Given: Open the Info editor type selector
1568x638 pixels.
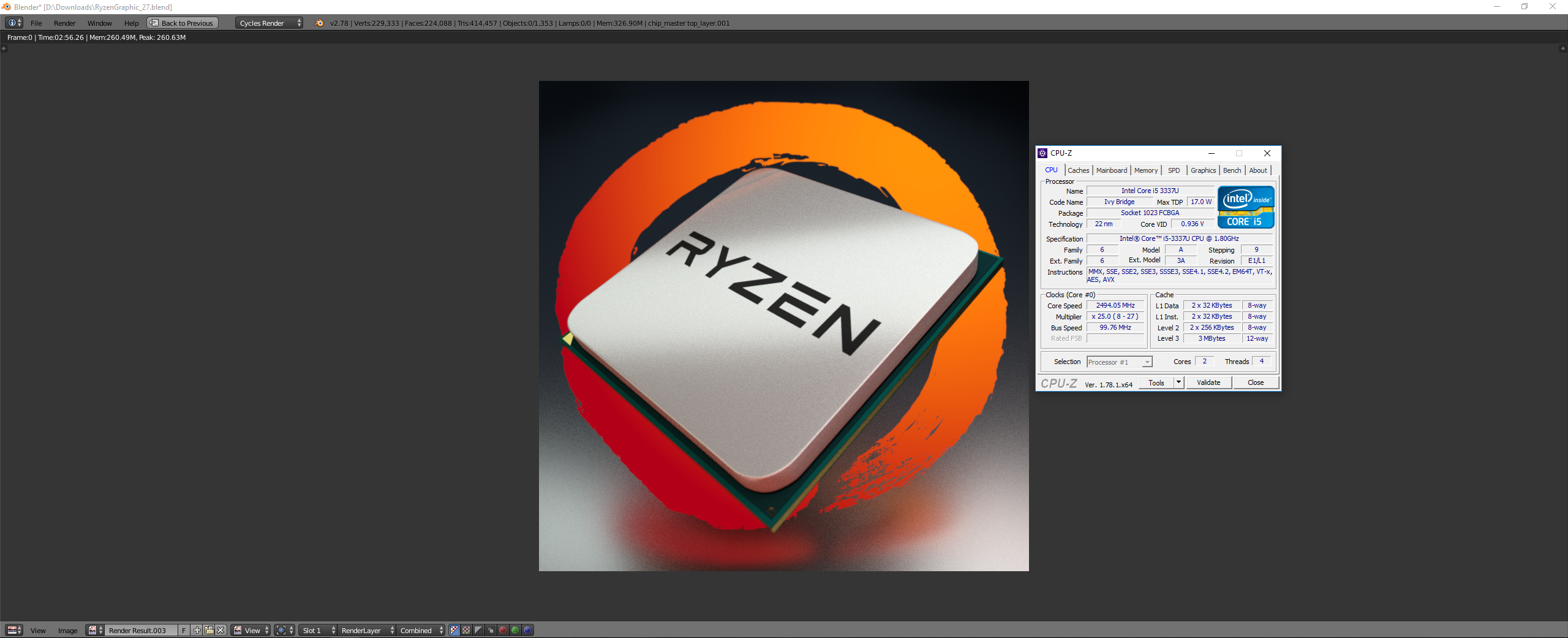Looking at the screenshot, I should pos(14,23).
